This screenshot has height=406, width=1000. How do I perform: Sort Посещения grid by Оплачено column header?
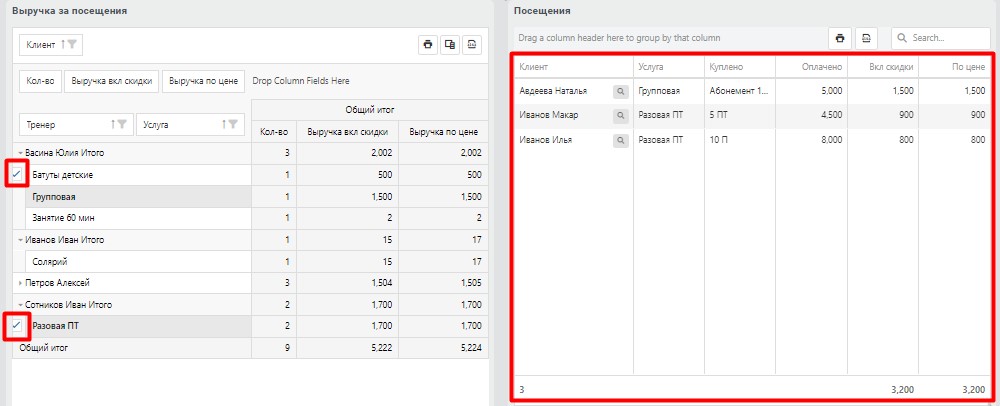pyautogui.click(x=812, y=67)
